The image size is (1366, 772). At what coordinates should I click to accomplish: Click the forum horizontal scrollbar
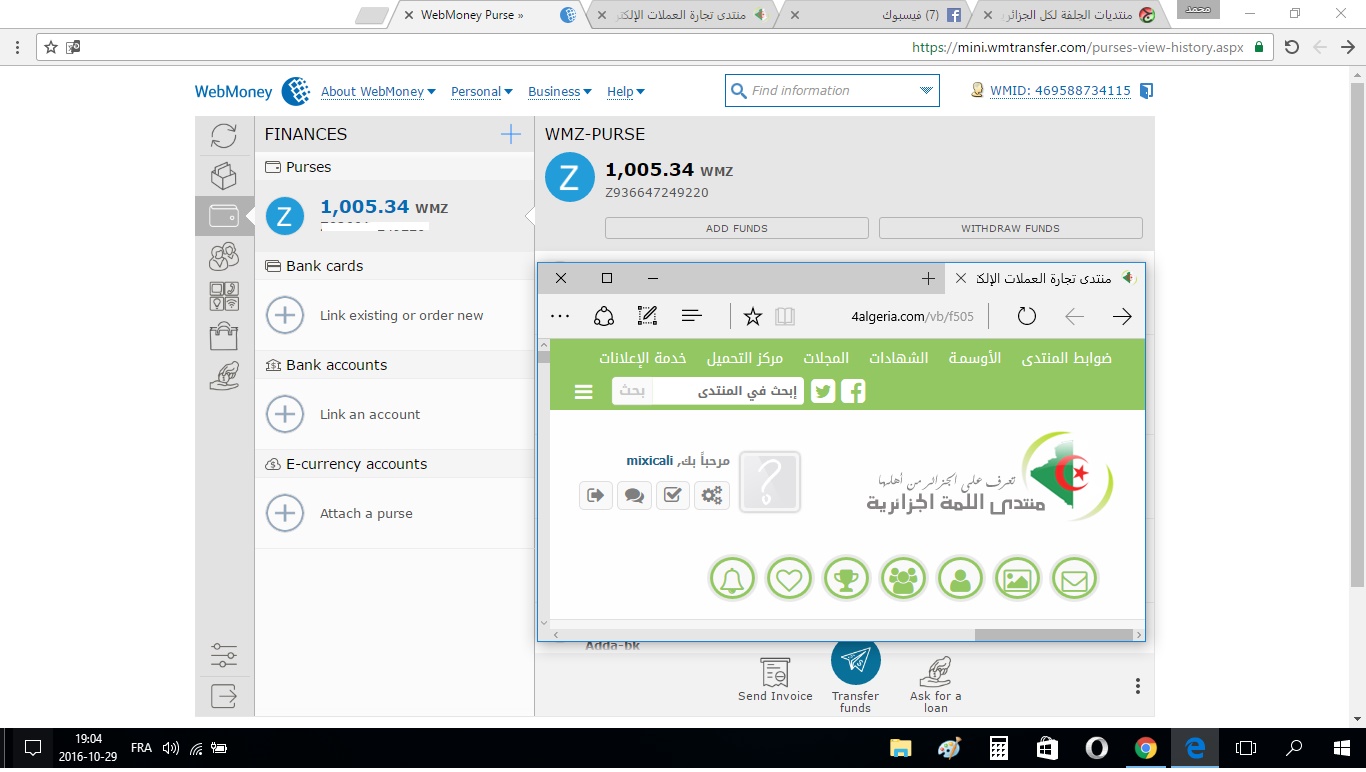[x=1052, y=635]
